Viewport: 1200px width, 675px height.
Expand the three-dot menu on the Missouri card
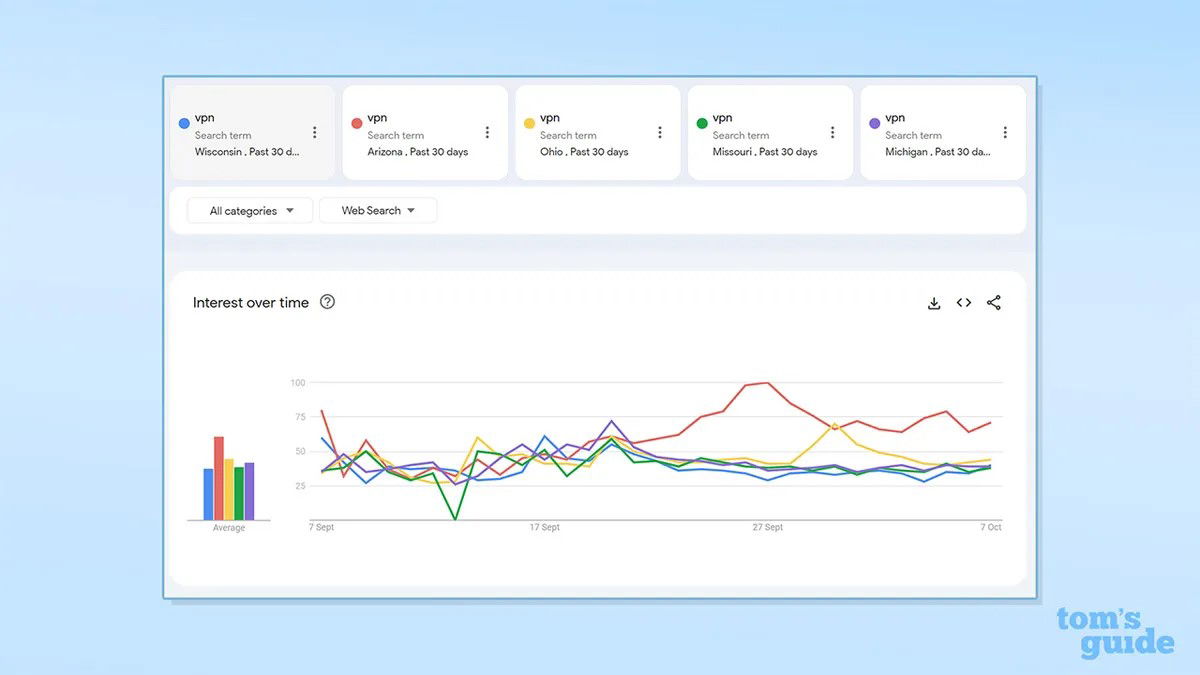click(x=831, y=131)
